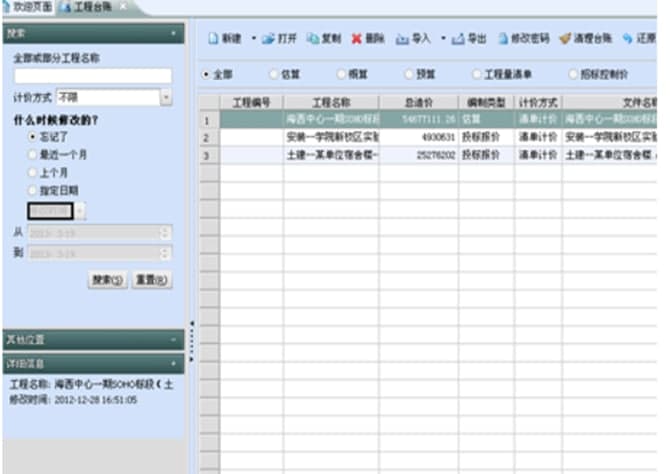Click the 估算 cell in row 1
The height and width of the screenshot is (474, 671).
486,120
